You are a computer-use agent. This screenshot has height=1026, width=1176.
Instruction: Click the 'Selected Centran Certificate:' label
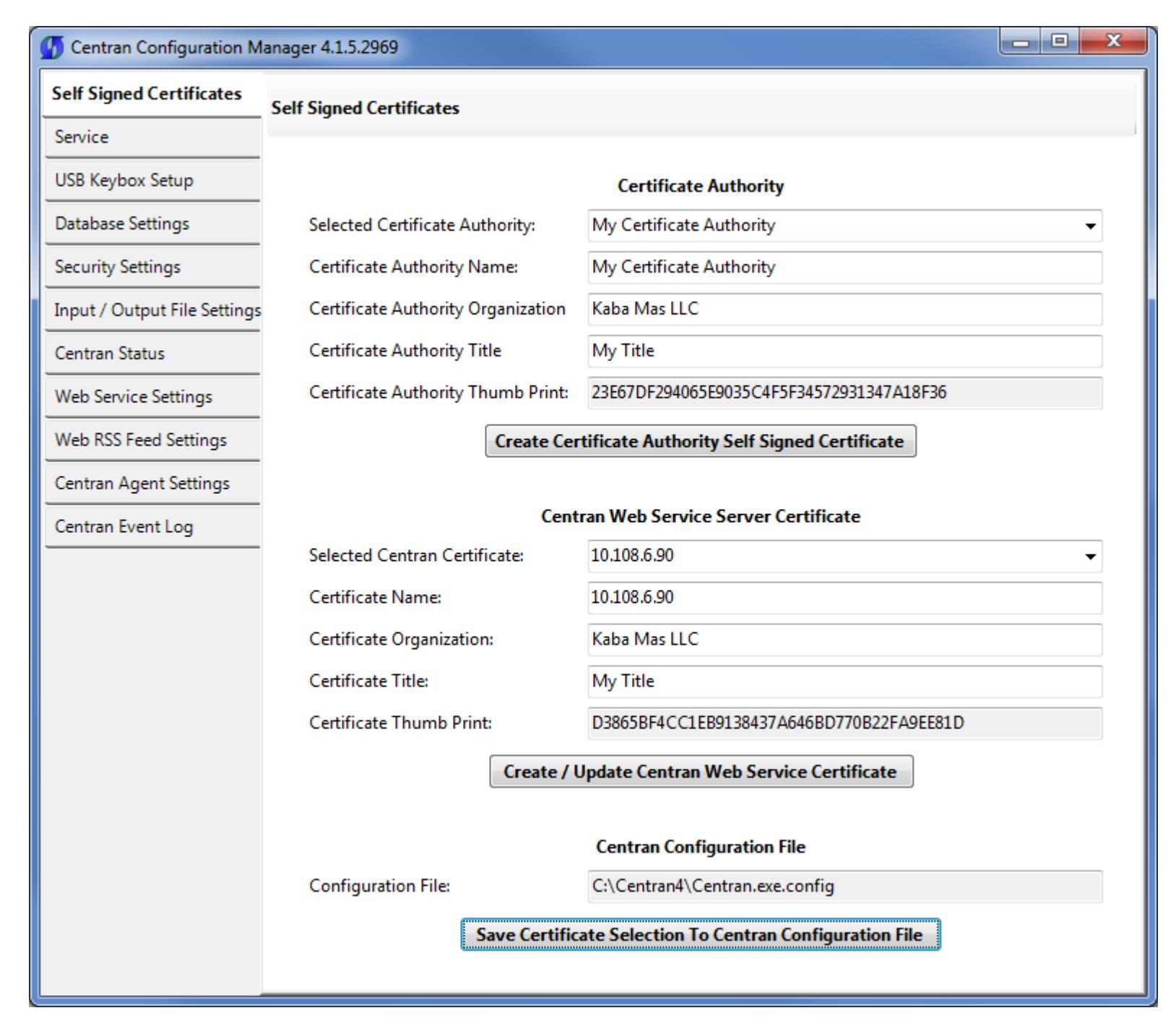416,556
